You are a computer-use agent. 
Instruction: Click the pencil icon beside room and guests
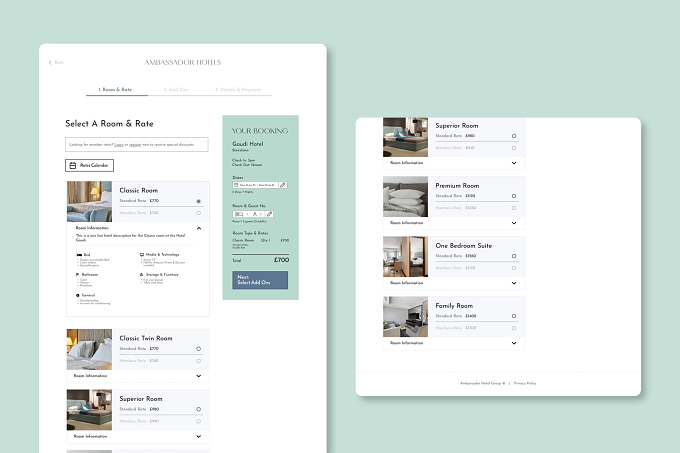pyautogui.click(x=269, y=214)
